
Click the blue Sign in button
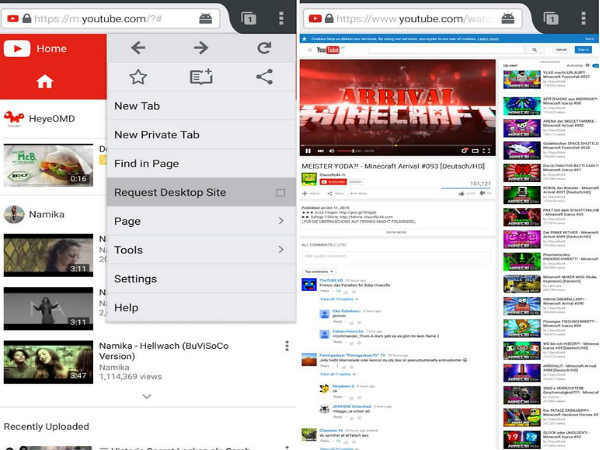click(583, 50)
